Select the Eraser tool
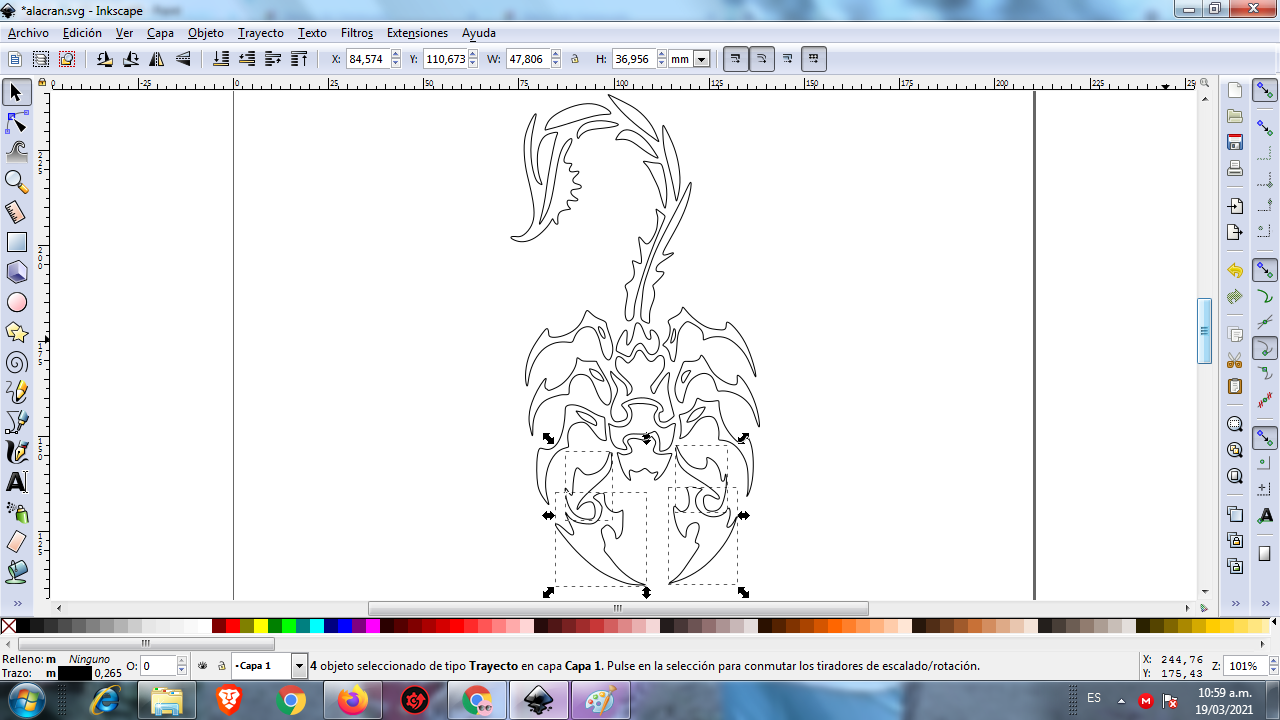The height and width of the screenshot is (720, 1280). (x=16, y=542)
